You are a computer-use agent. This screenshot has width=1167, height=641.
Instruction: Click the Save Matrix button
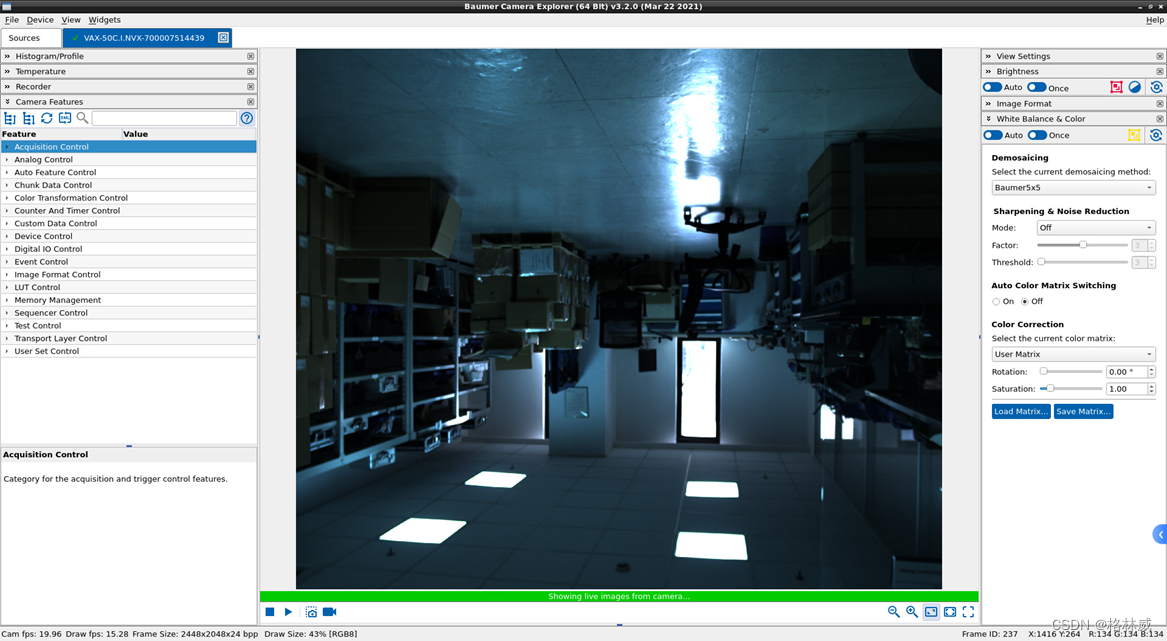[x=1083, y=411]
